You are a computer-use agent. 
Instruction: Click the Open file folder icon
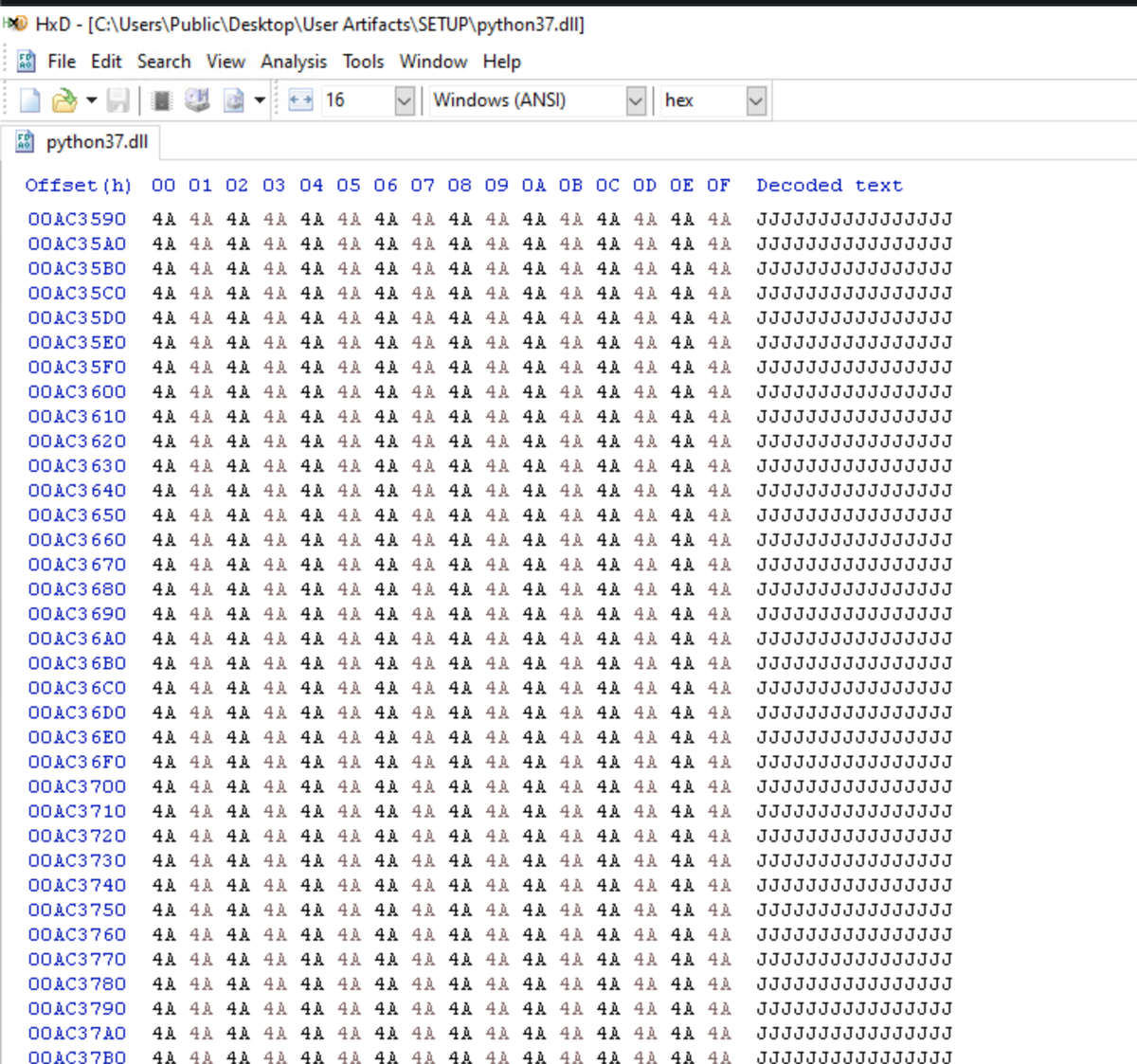[63, 100]
